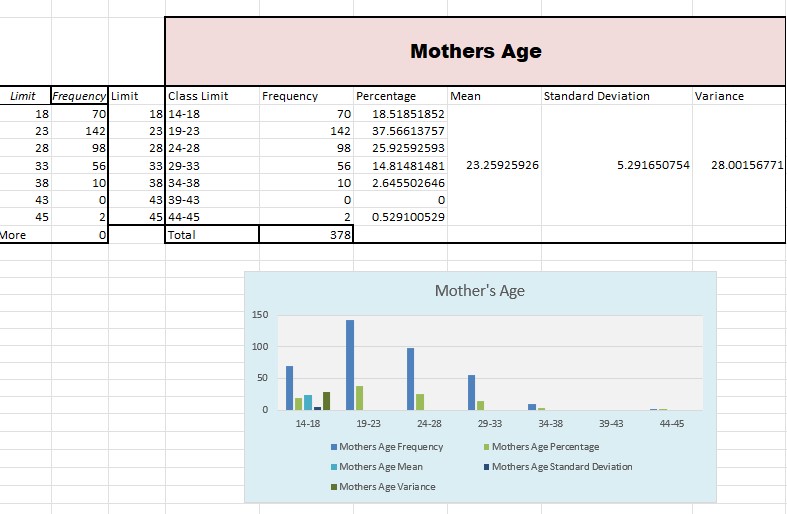This screenshot has height=514, width=787.
Task: Select the percentage cell 0.529100529
Action: [400, 217]
